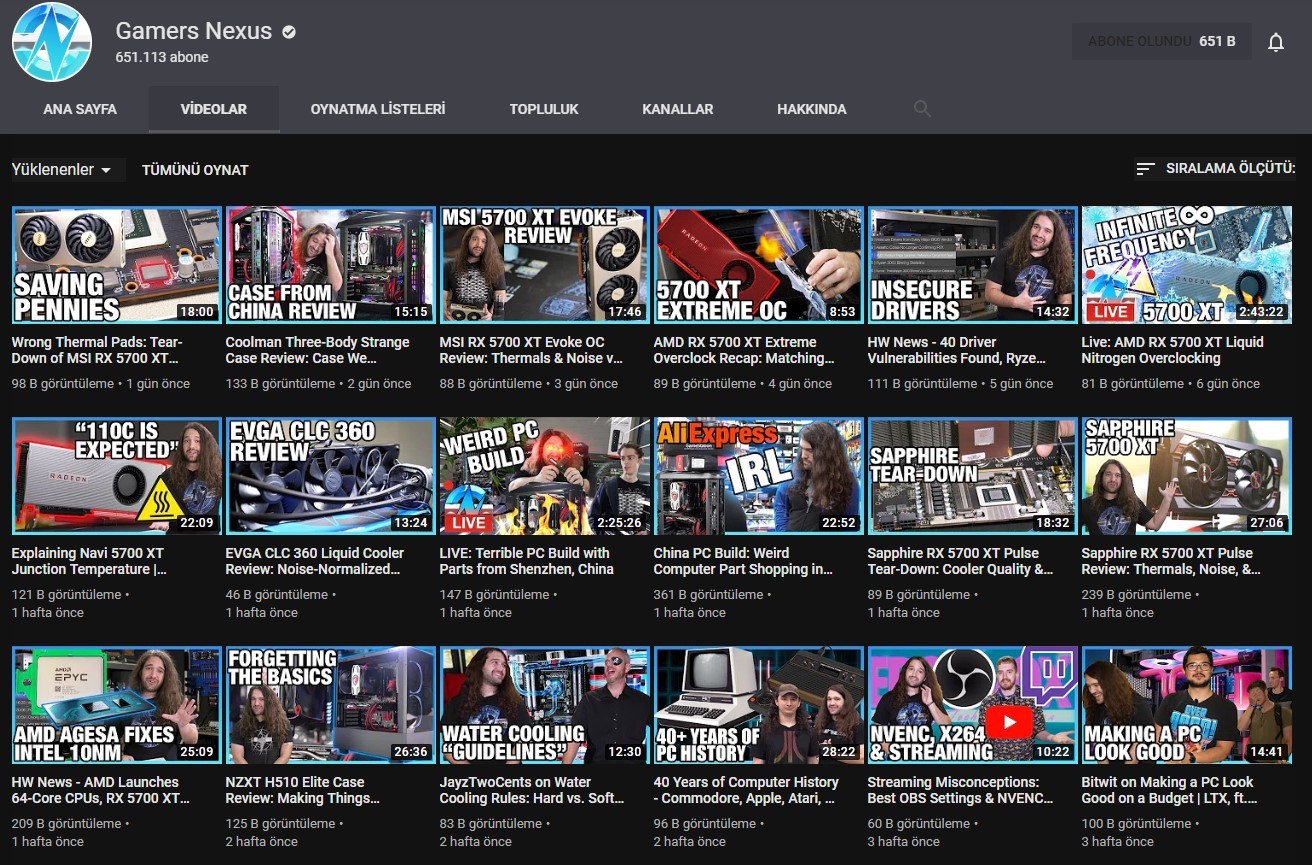
Task: Play the WATER COOLING GUIDELINES thumbnail
Action: 544,705
